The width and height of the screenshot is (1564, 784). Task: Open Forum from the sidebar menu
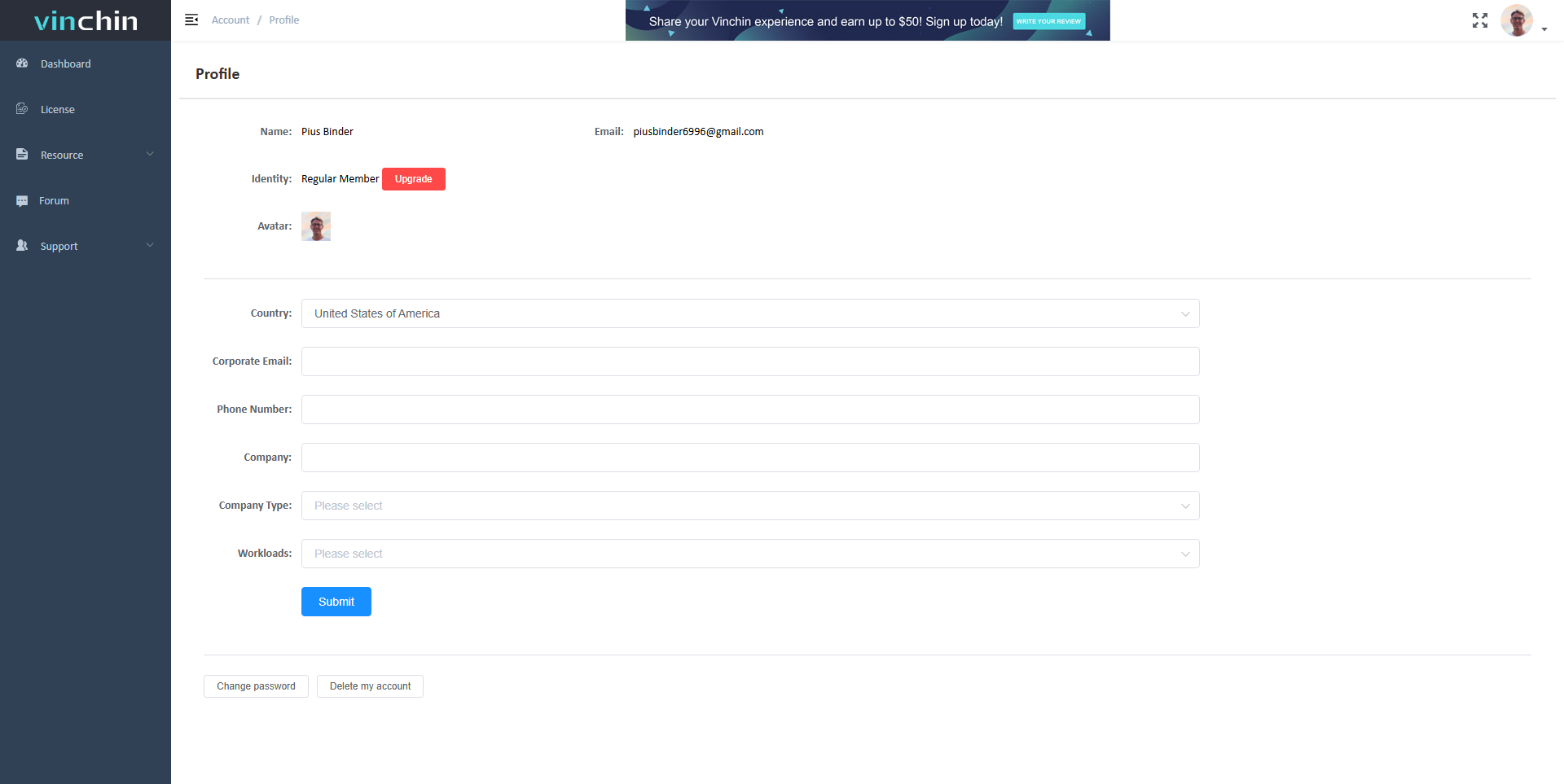54,201
